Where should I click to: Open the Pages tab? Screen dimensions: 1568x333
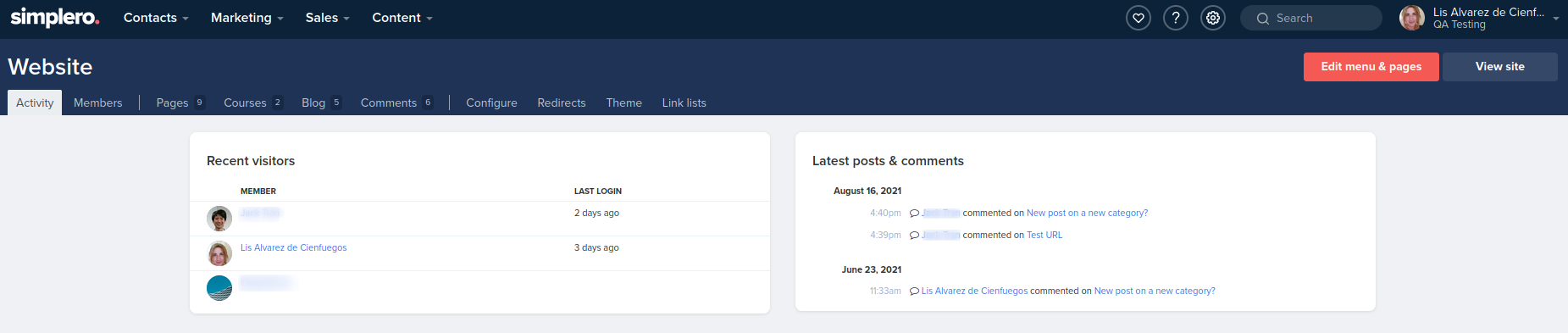[x=180, y=103]
